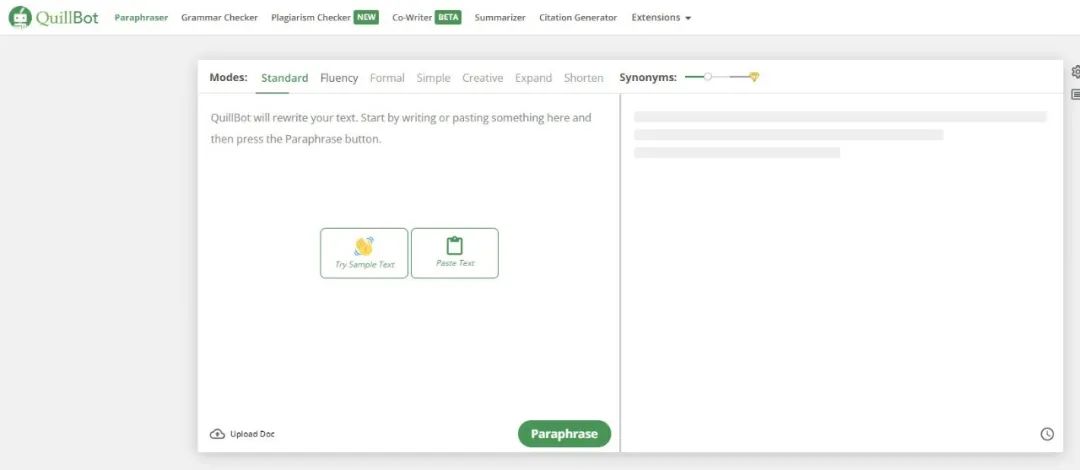
Task: Click the Paste Text clipboard icon
Action: tap(455, 245)
